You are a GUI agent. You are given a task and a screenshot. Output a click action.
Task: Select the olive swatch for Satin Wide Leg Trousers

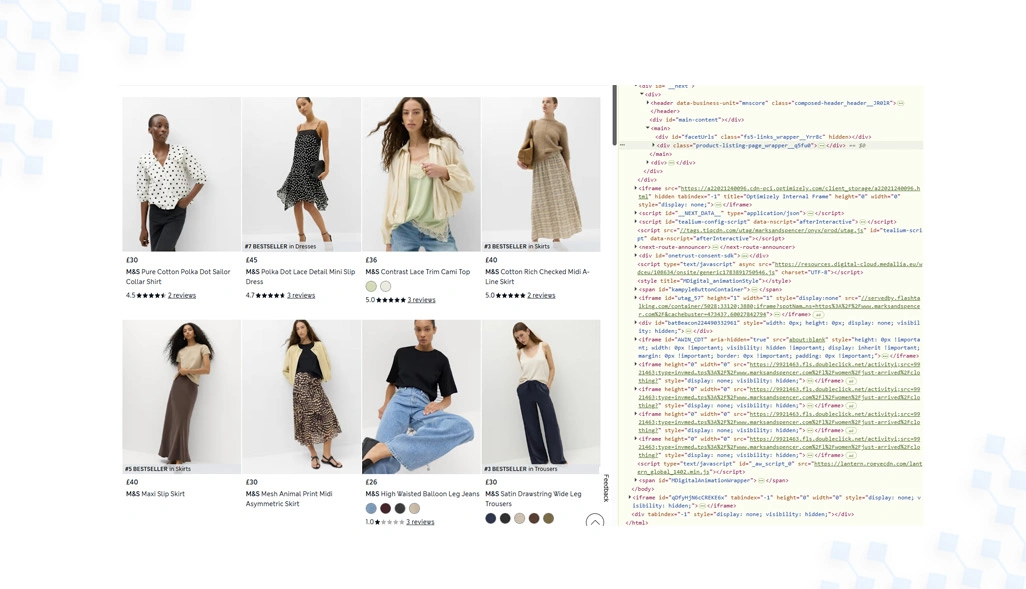point(548,518)
